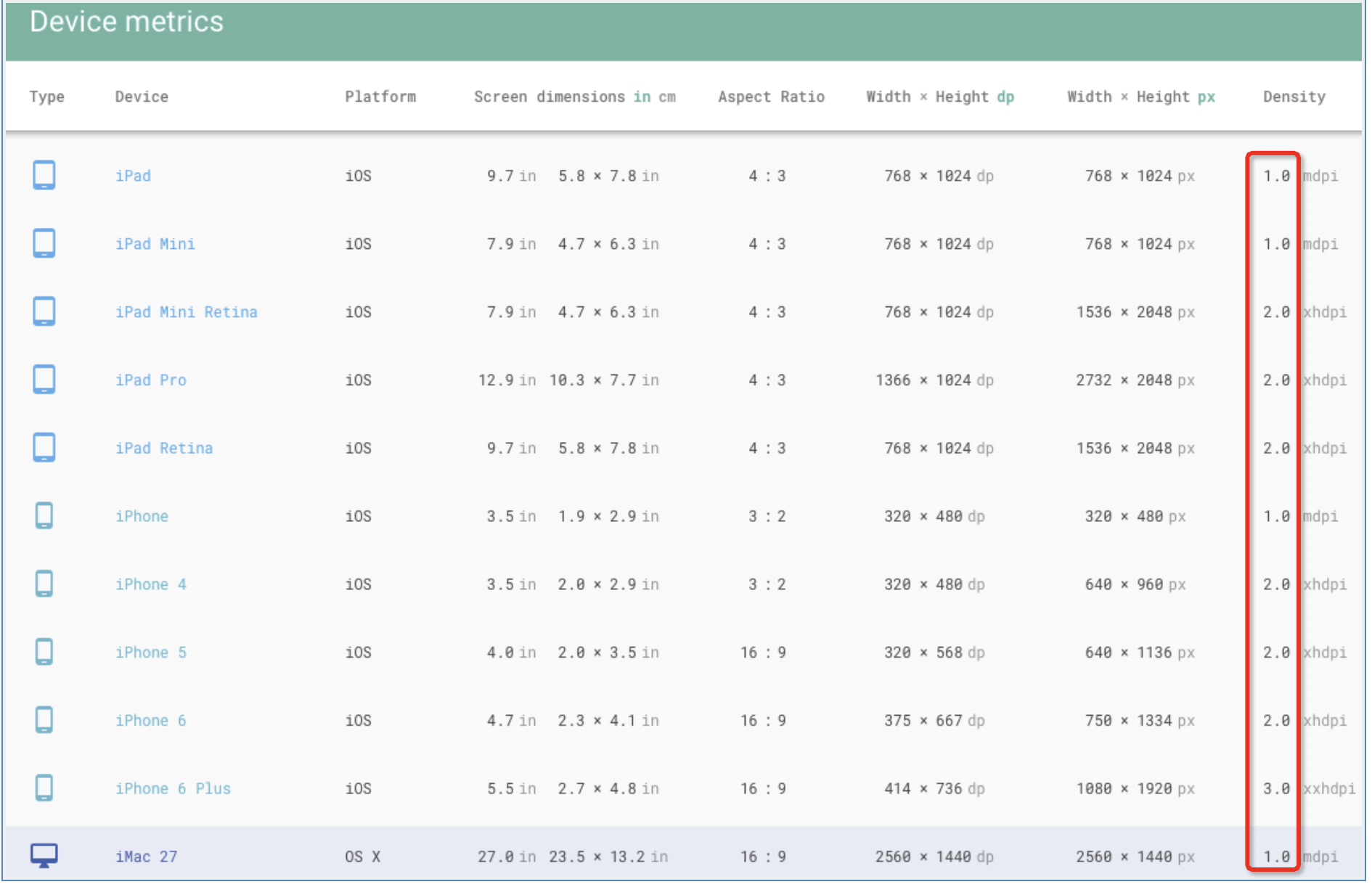The width and height of the screenshot is (1372, 887).
Task: Sort by the Platform column header
Action: 380,97
